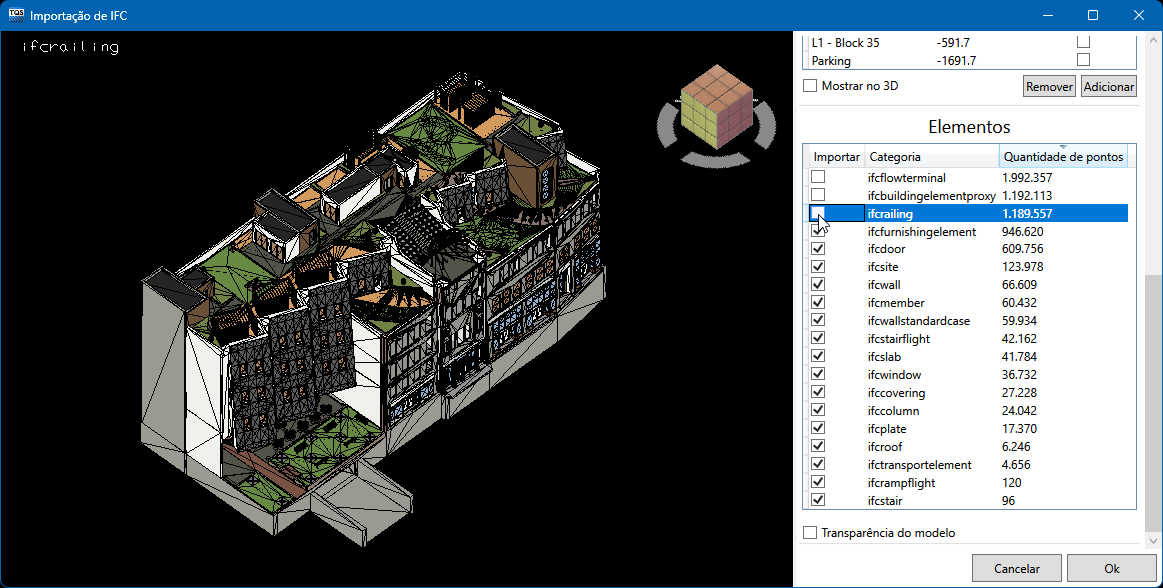Click the TQS app icon in title bar

(x=16, y=15)
